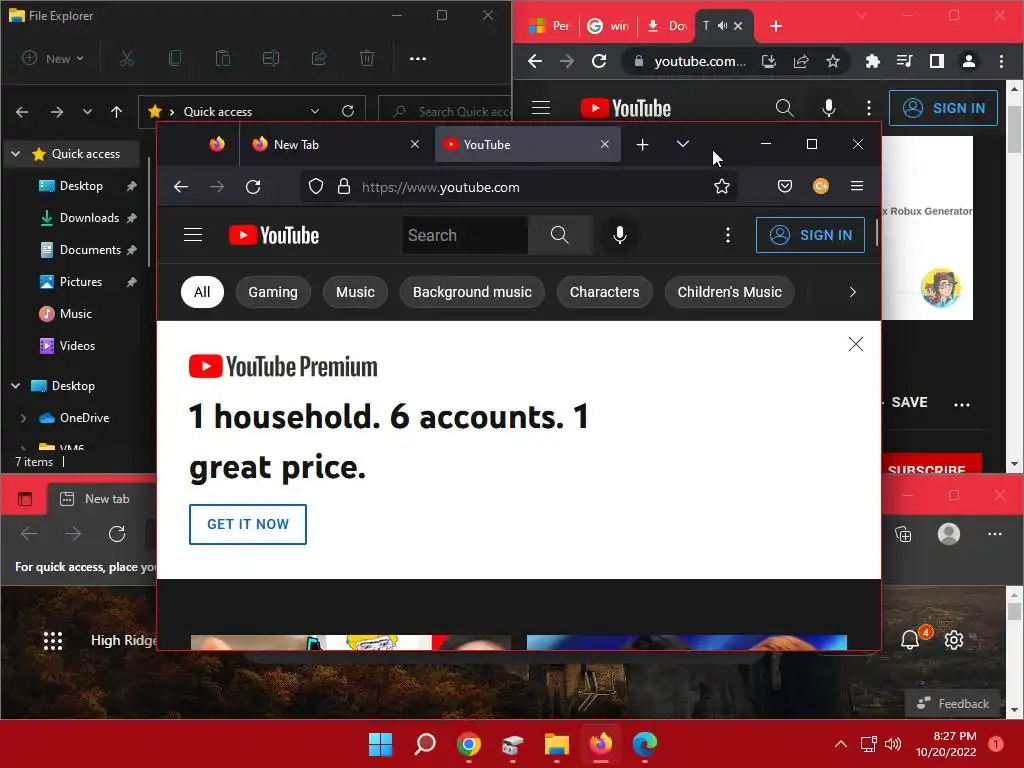Open Edge page settings gear icon
The image size is (1024, 768).
[x=953, y=640]
